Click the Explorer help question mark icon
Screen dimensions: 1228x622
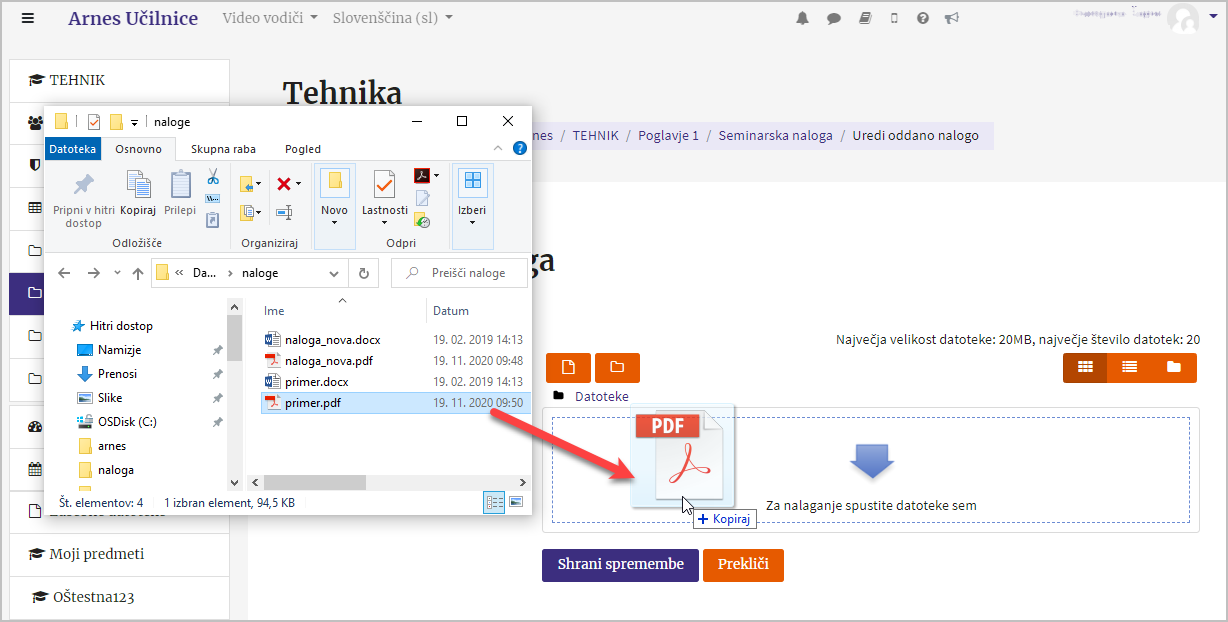click(520, 148)
